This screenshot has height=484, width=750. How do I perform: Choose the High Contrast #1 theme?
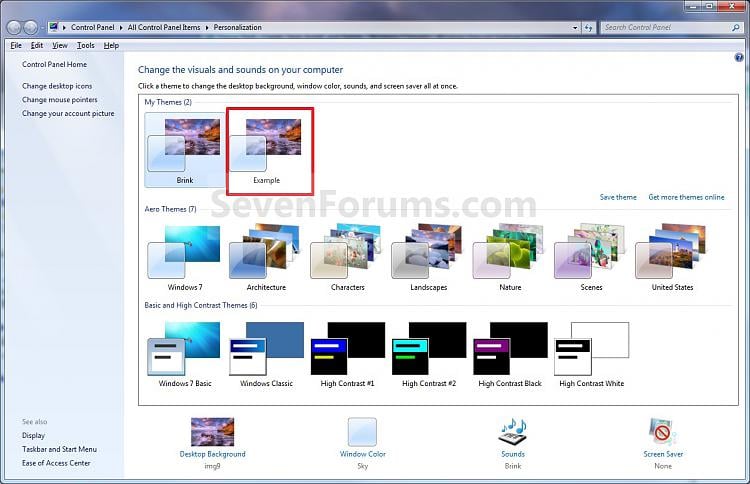pyautogui.click(x=347, y=354)
